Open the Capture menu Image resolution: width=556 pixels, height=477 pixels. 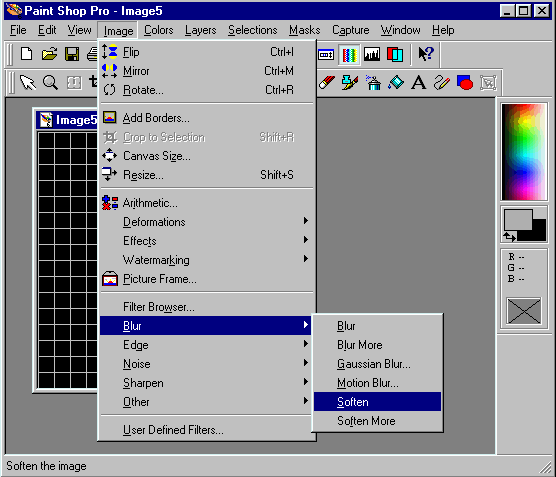tap(350, 30)
